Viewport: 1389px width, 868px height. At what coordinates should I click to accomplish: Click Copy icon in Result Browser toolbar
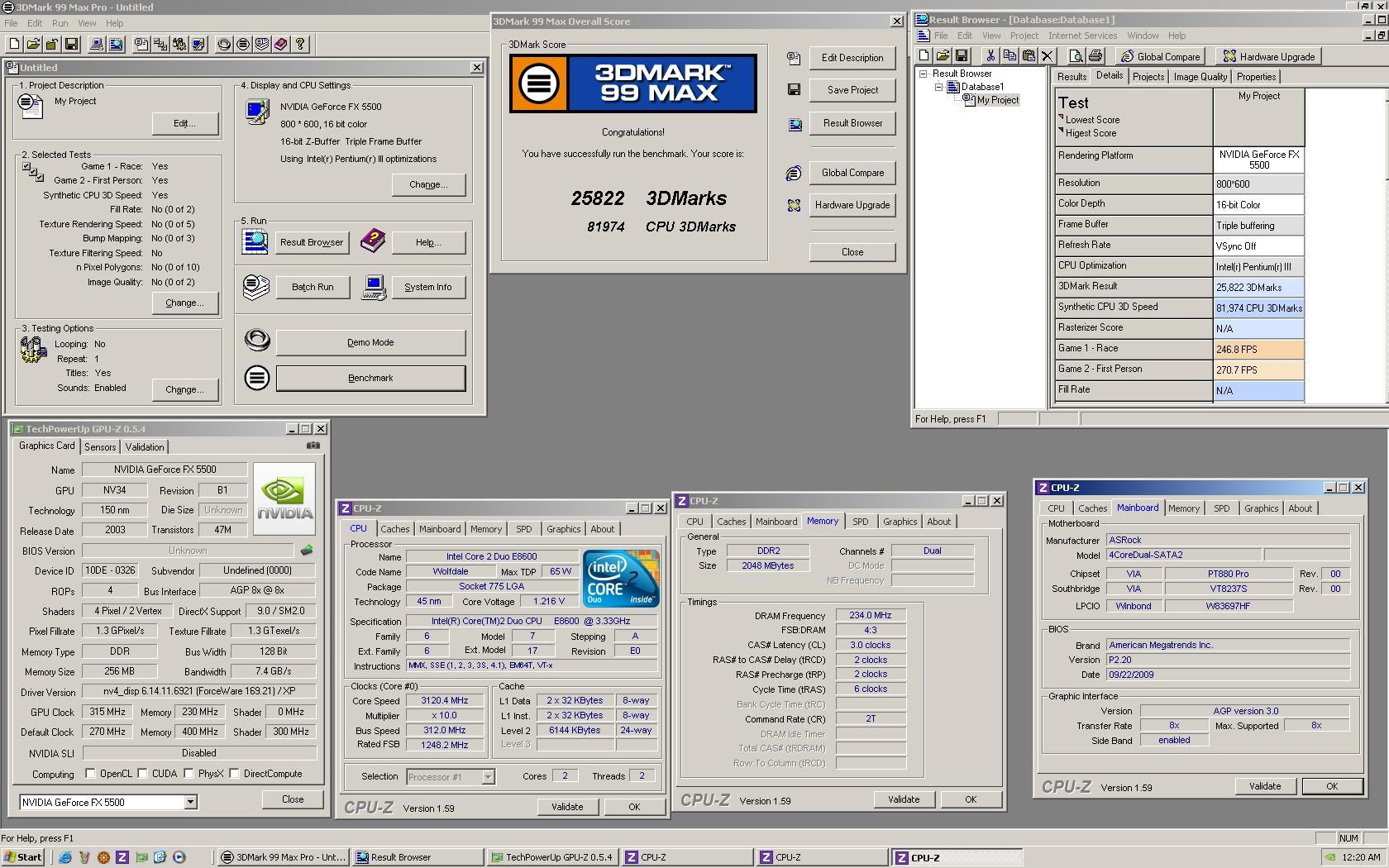1010,56
